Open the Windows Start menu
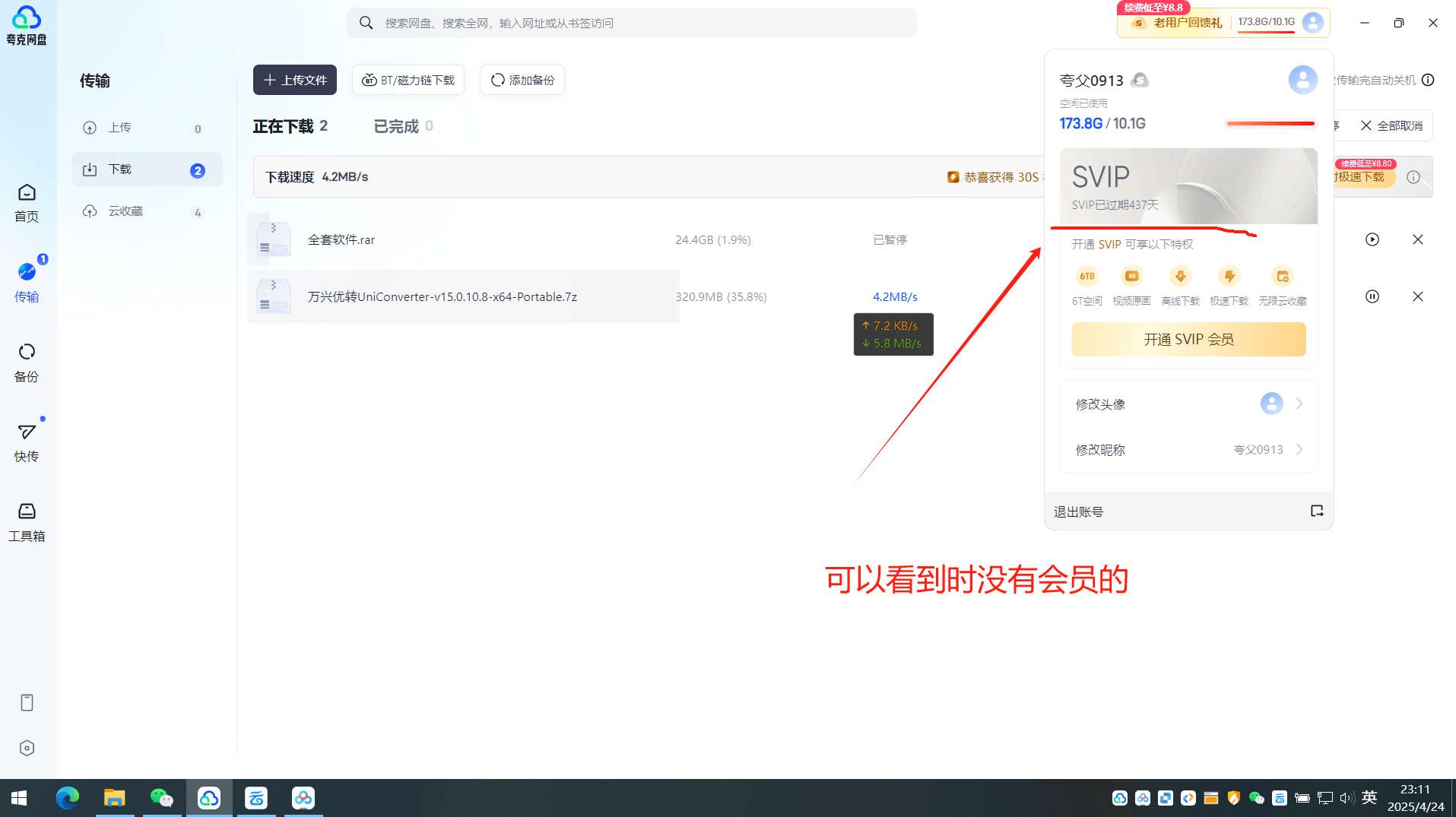1456x817 pixels. click(x=19, y=798)
